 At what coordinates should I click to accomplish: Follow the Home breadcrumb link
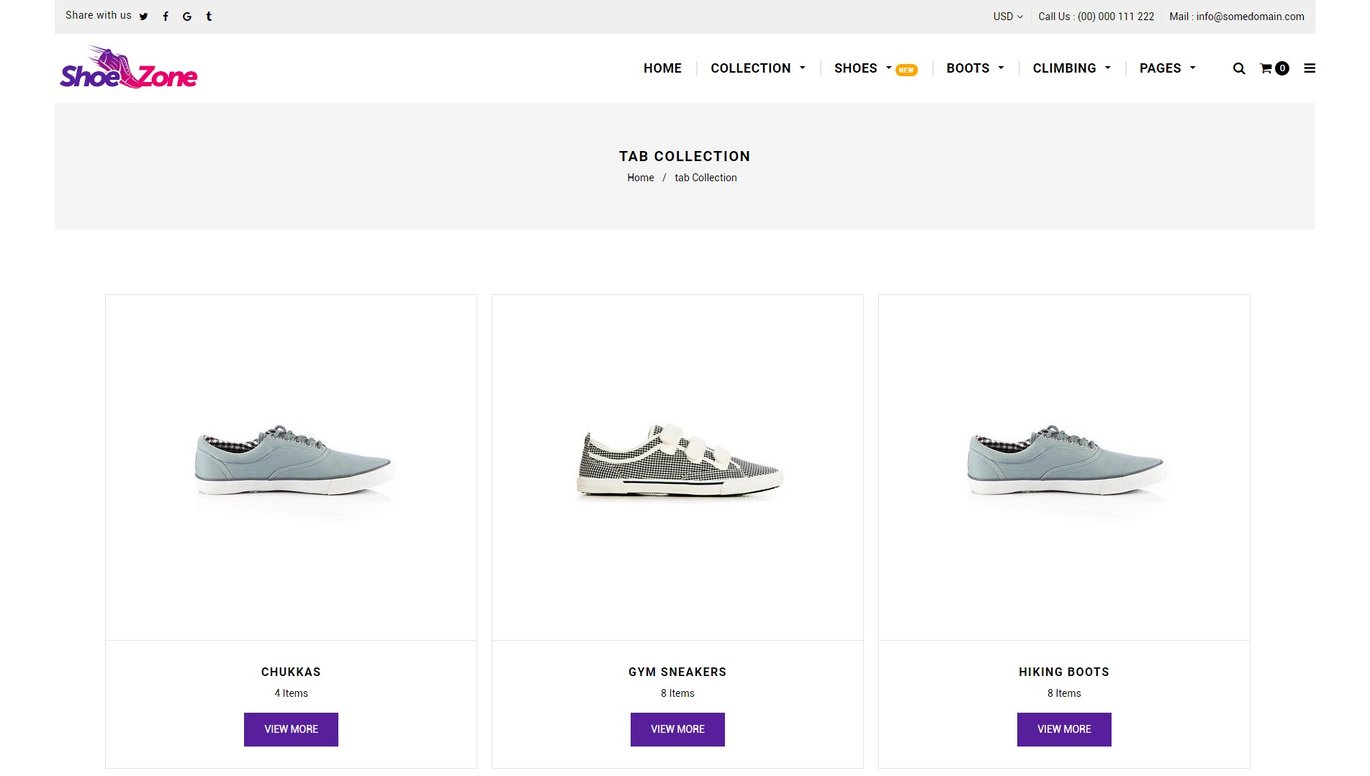[x=640, y=178]
